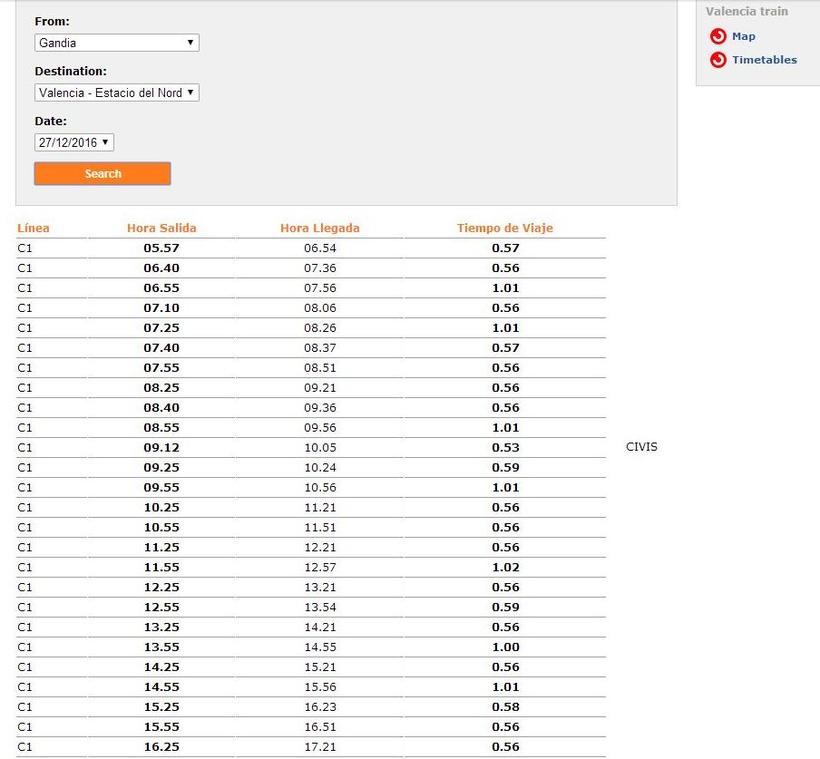Click the Línea column header
This screenshot has width=820, height=759.
point(33,228)
